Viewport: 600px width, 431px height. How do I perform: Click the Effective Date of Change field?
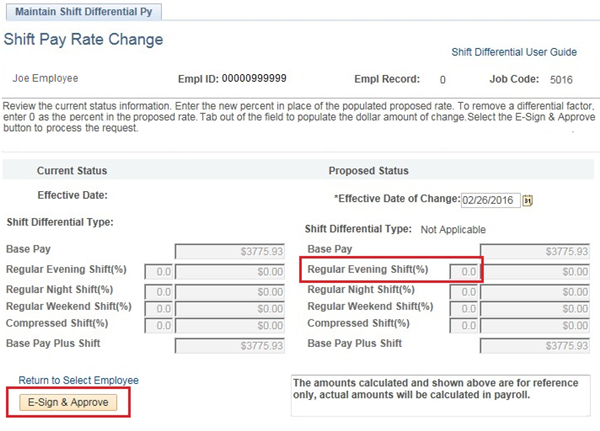tap(490, 199)
